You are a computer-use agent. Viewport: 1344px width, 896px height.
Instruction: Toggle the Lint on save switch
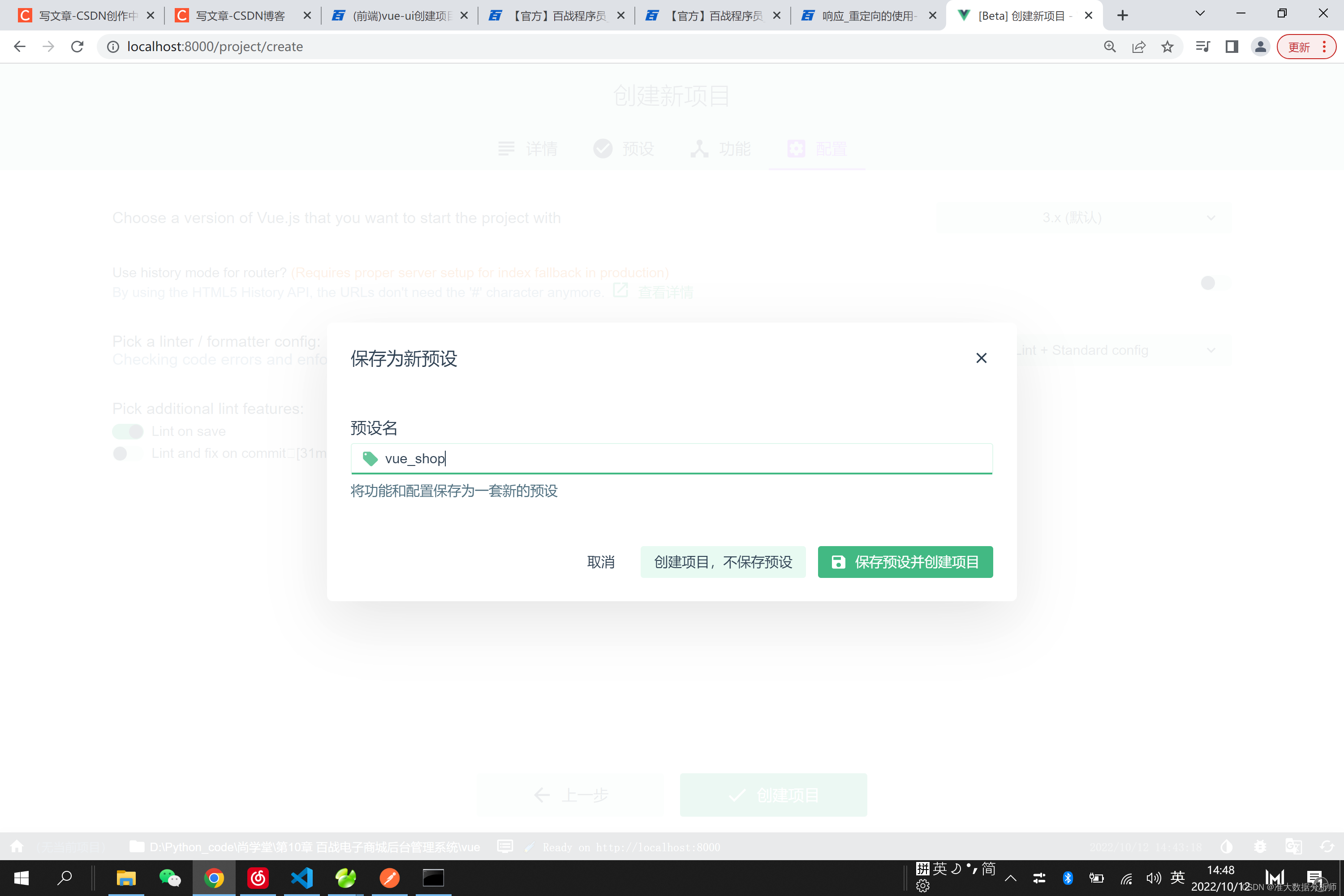coord(127,431)
